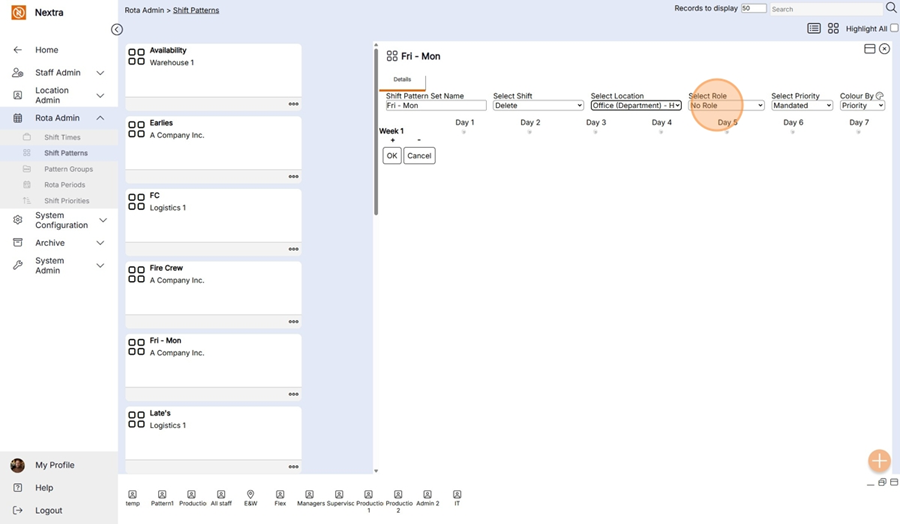Click the Records to display field
Viewport: 900px width, 524px height.
tap(753, 8)
